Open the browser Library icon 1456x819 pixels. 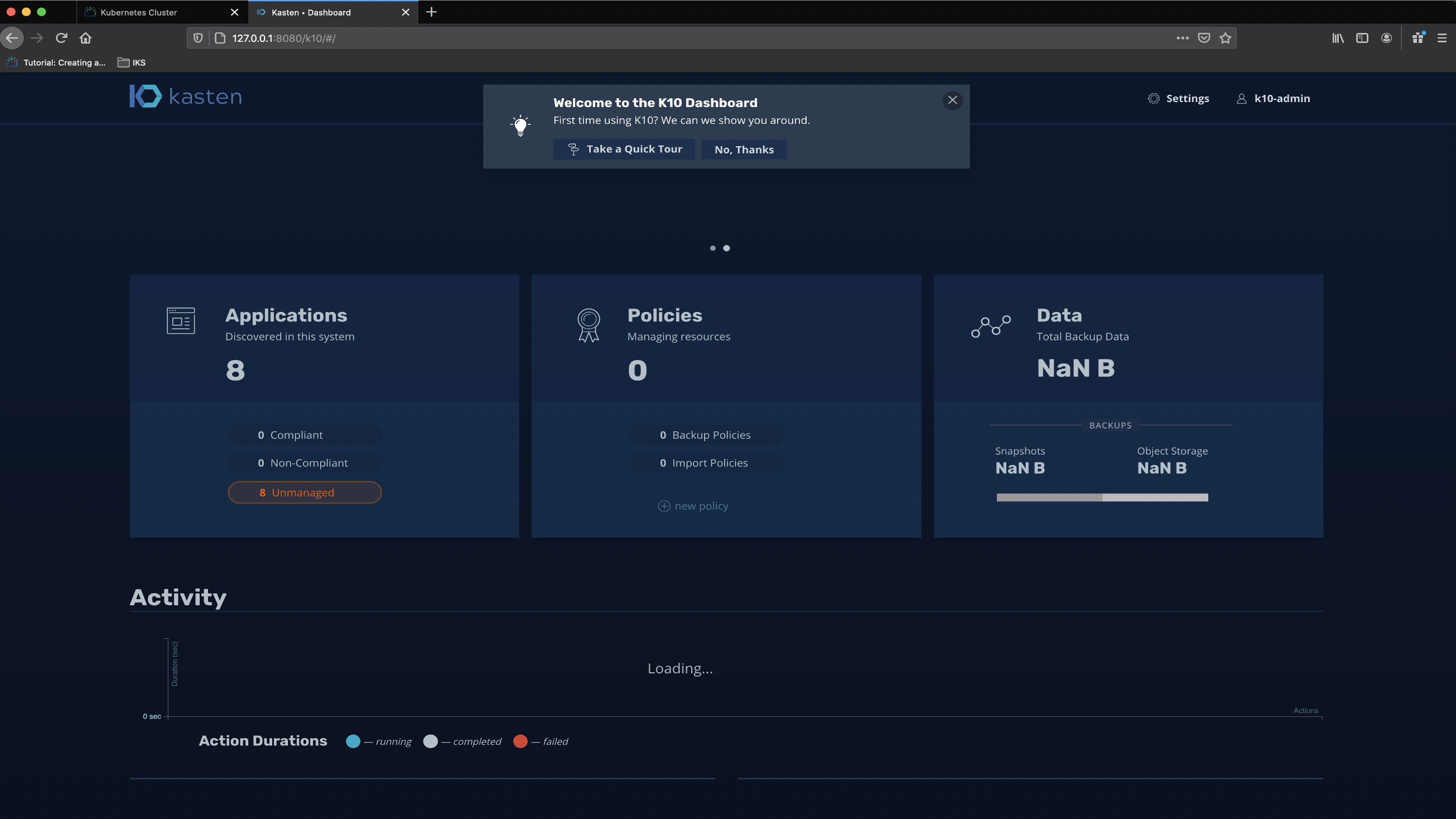coord(1338,38)
